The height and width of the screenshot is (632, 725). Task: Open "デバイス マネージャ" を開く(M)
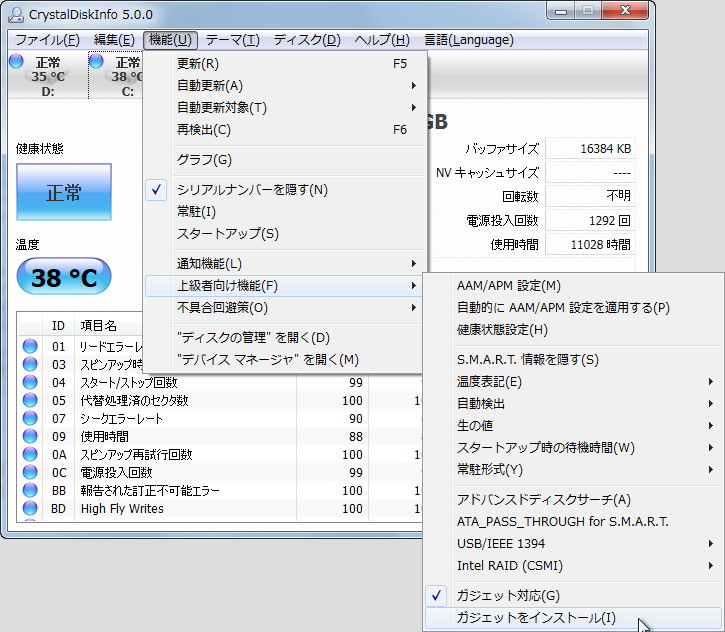click(284, 360)
